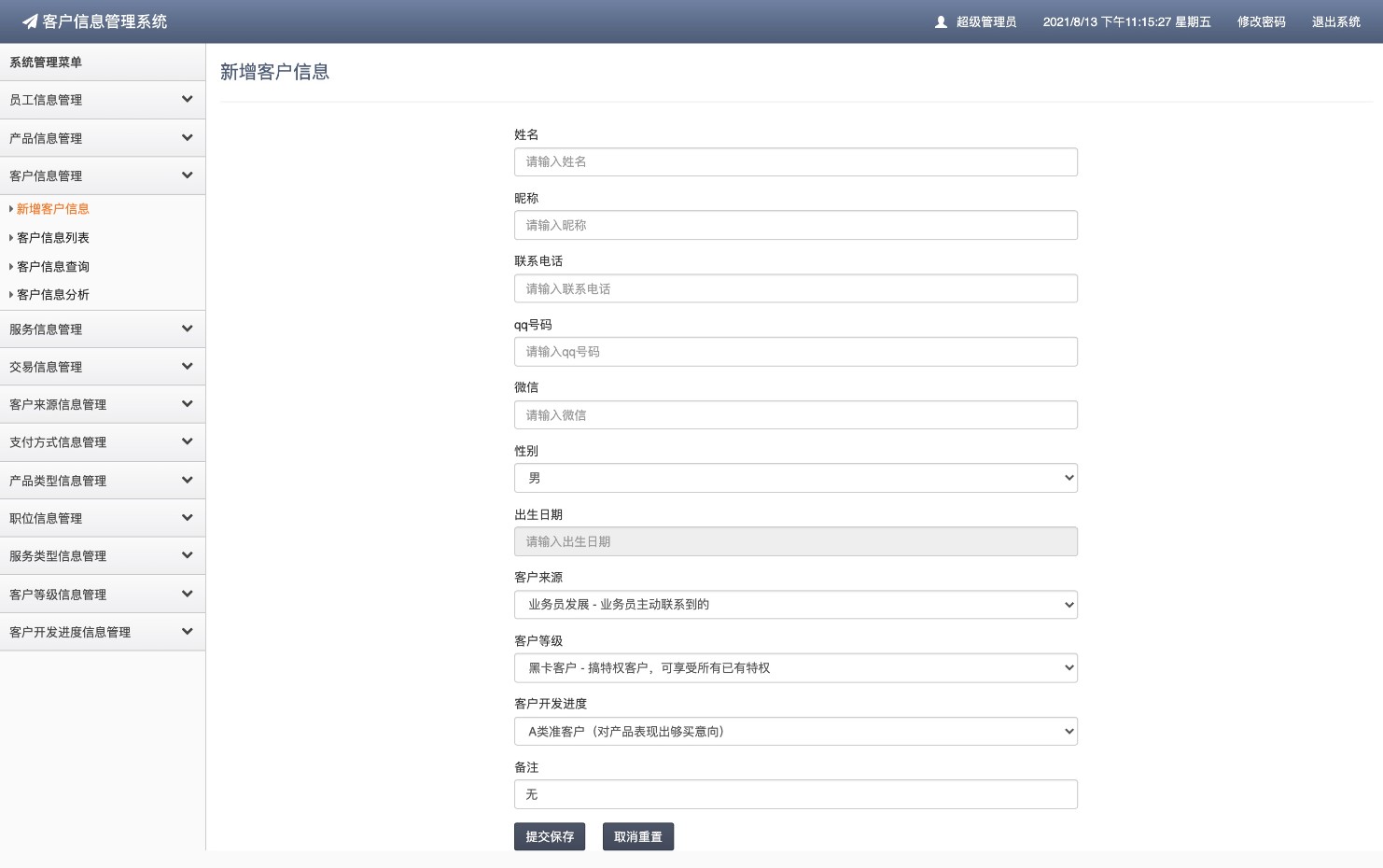This screenshot has height=868, width=1383.
Task: Click 退出系统 link in header
Action: [x=1335, y=21]
